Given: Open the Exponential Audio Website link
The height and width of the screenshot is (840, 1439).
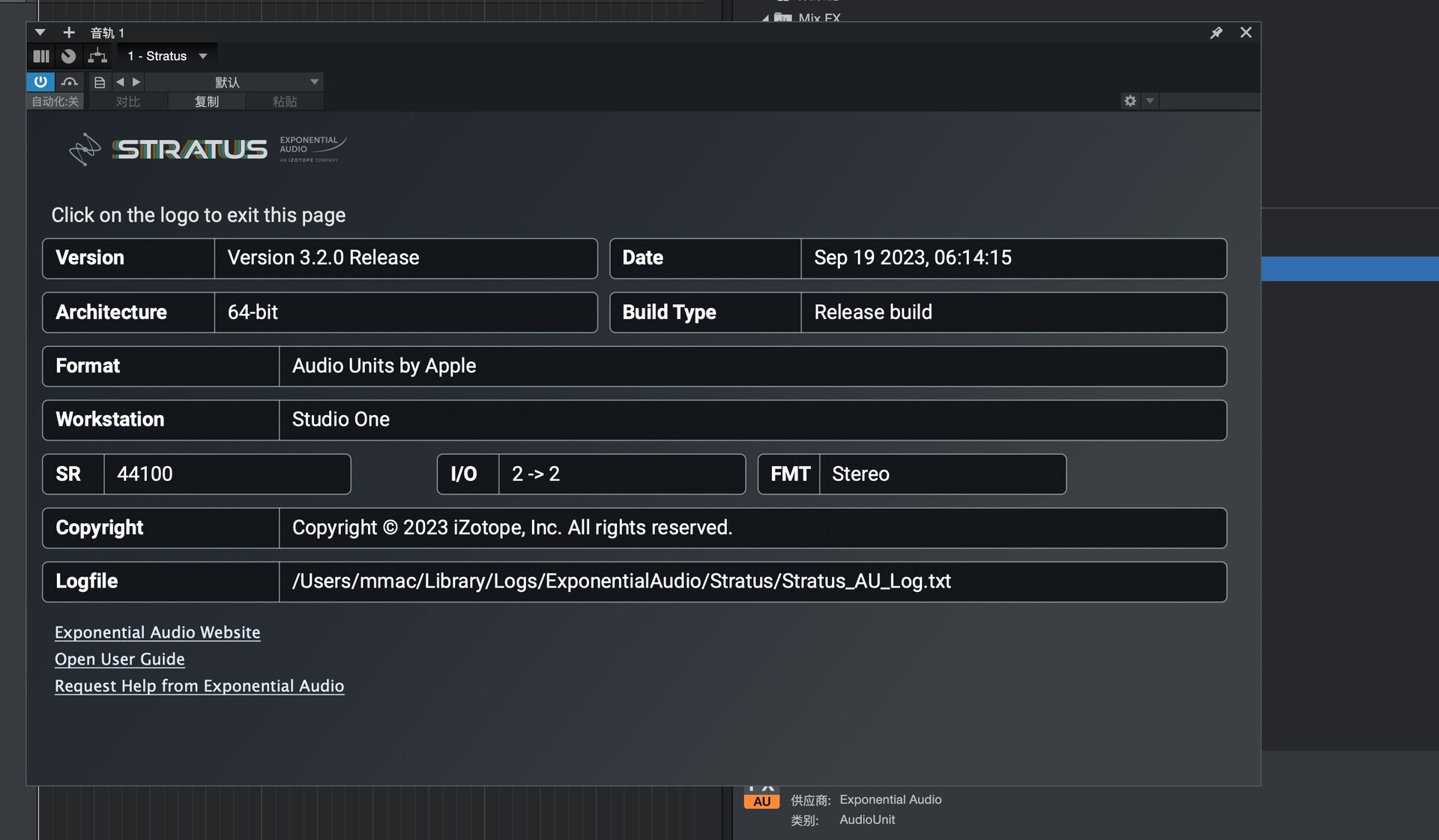Looking at the screenshot, I should point(157,632).
